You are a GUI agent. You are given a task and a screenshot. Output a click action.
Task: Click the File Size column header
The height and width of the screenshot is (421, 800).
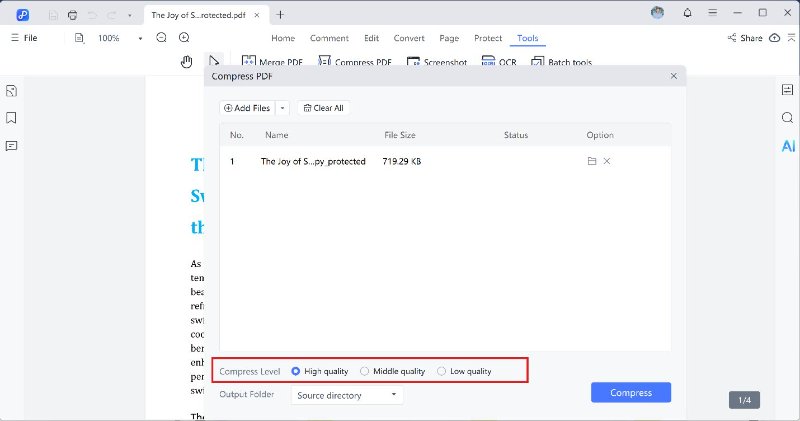[399, 135]
